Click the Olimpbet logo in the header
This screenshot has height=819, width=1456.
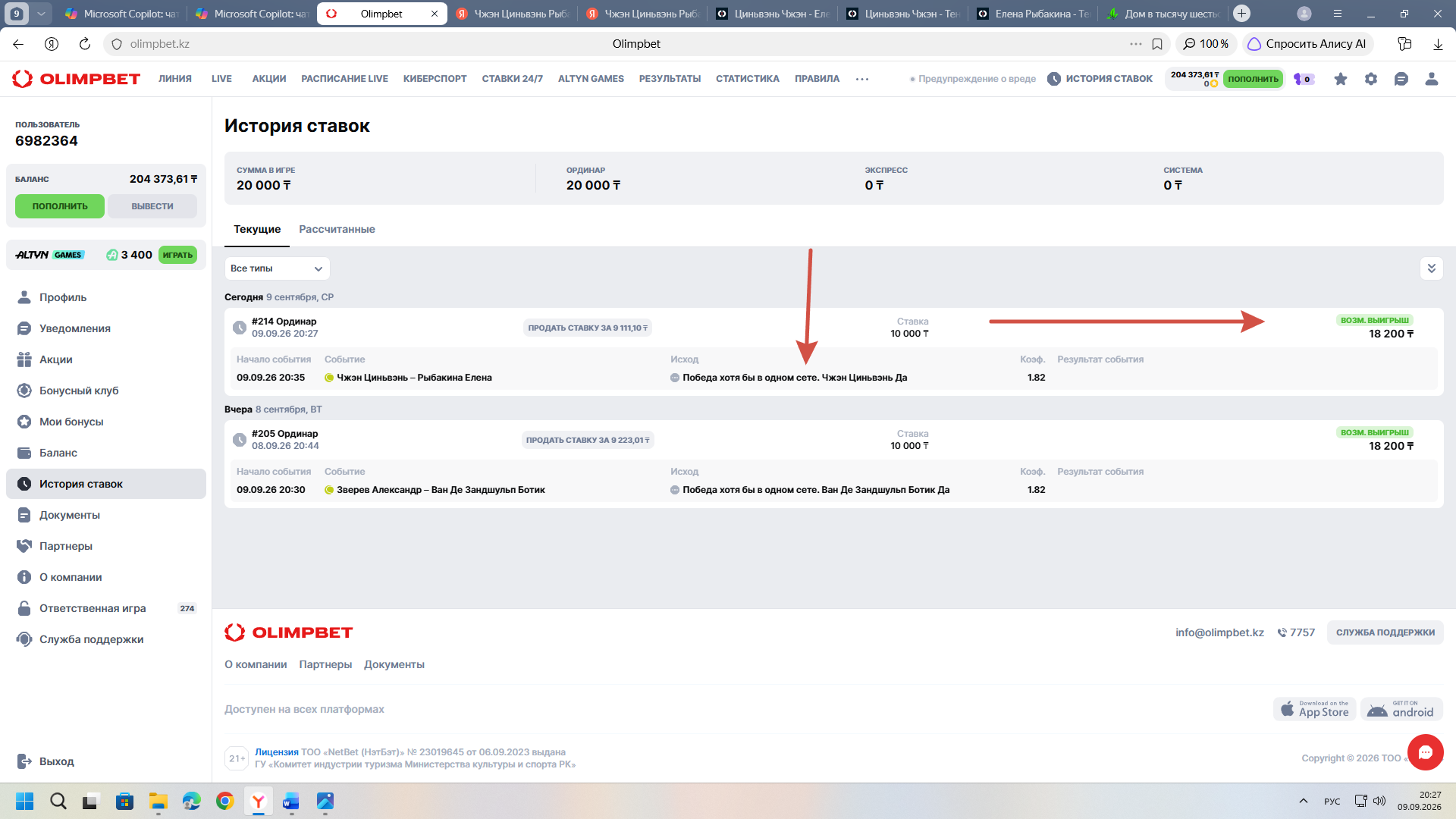77,79
